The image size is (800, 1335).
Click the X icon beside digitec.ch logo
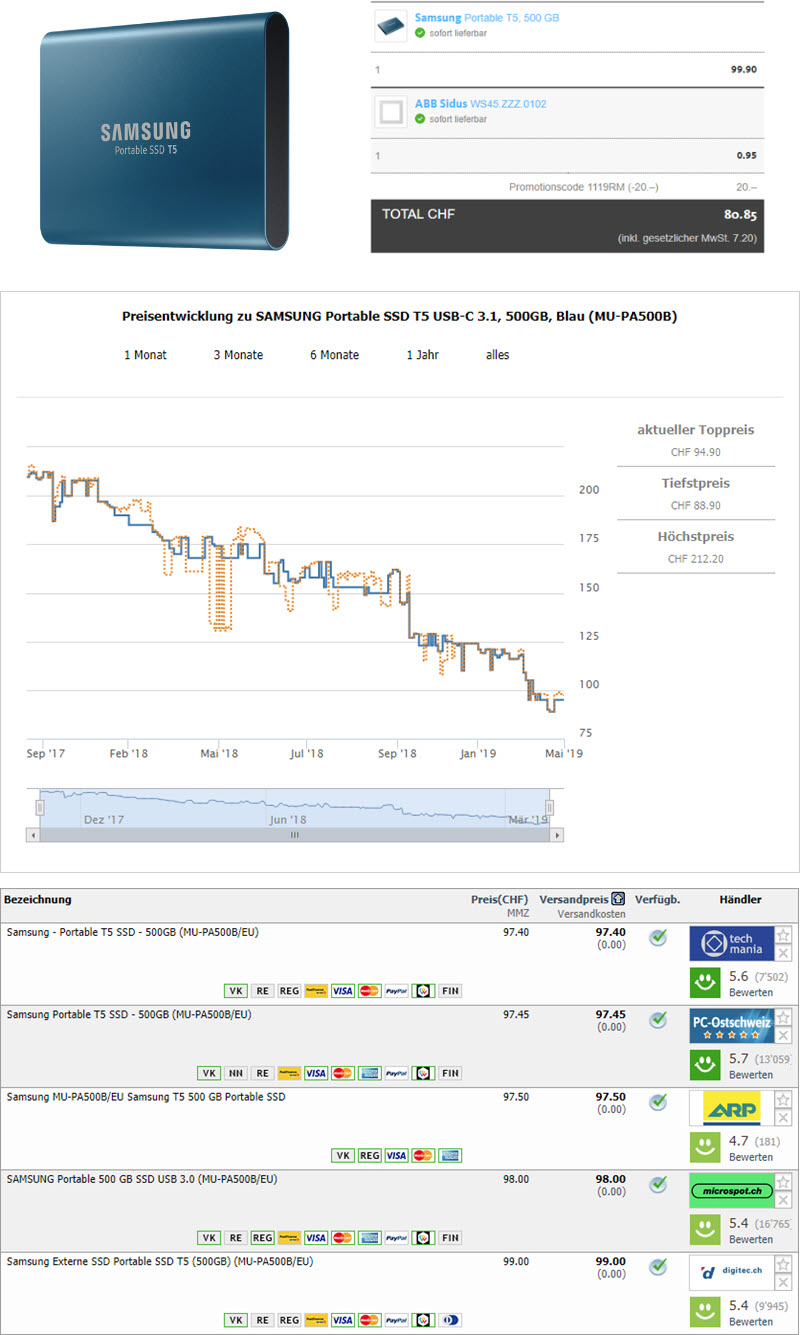pyautogui.click(x=783, y=1281)
